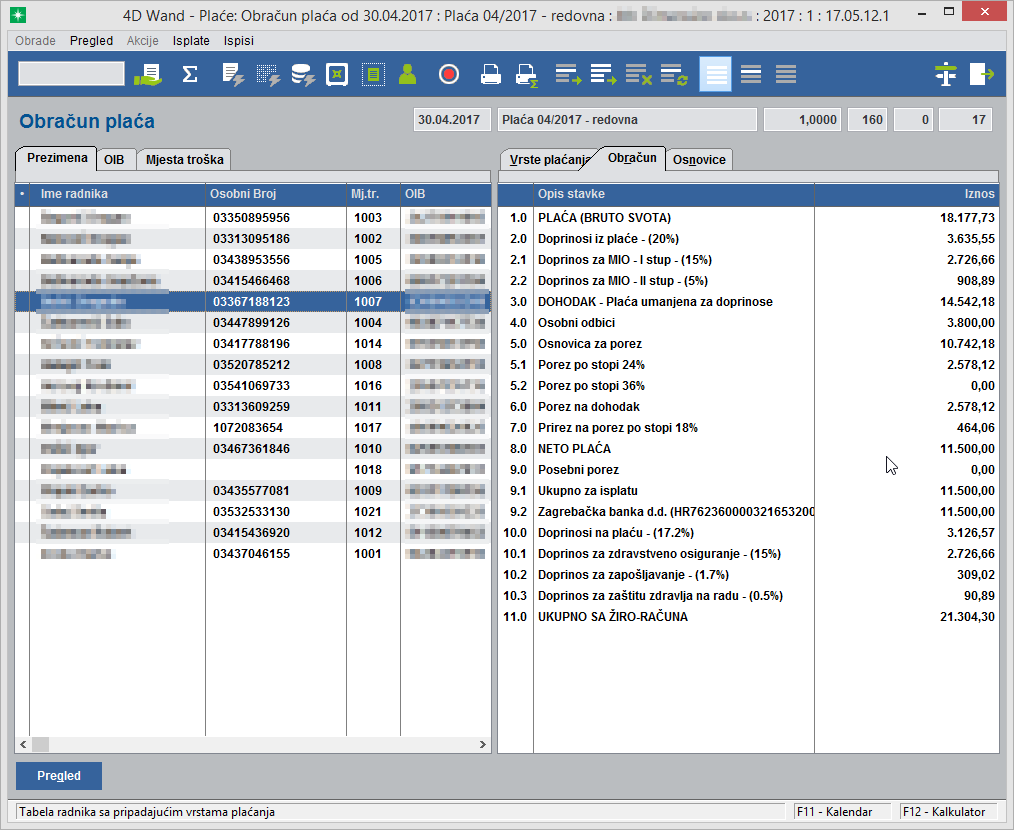1014x830 pixels.
Task: Click the Osobni Broj column header
Action: pos(276,194)
